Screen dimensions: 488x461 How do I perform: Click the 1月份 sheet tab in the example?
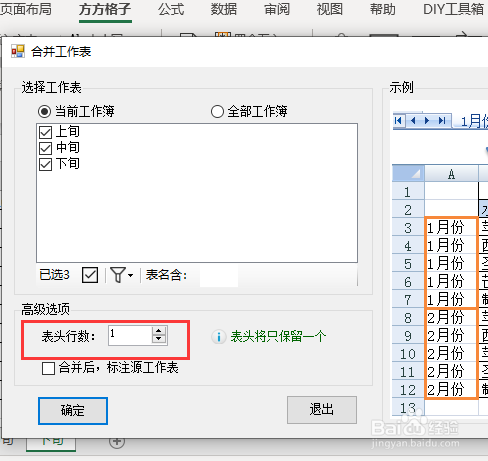(x=474, y=121)
